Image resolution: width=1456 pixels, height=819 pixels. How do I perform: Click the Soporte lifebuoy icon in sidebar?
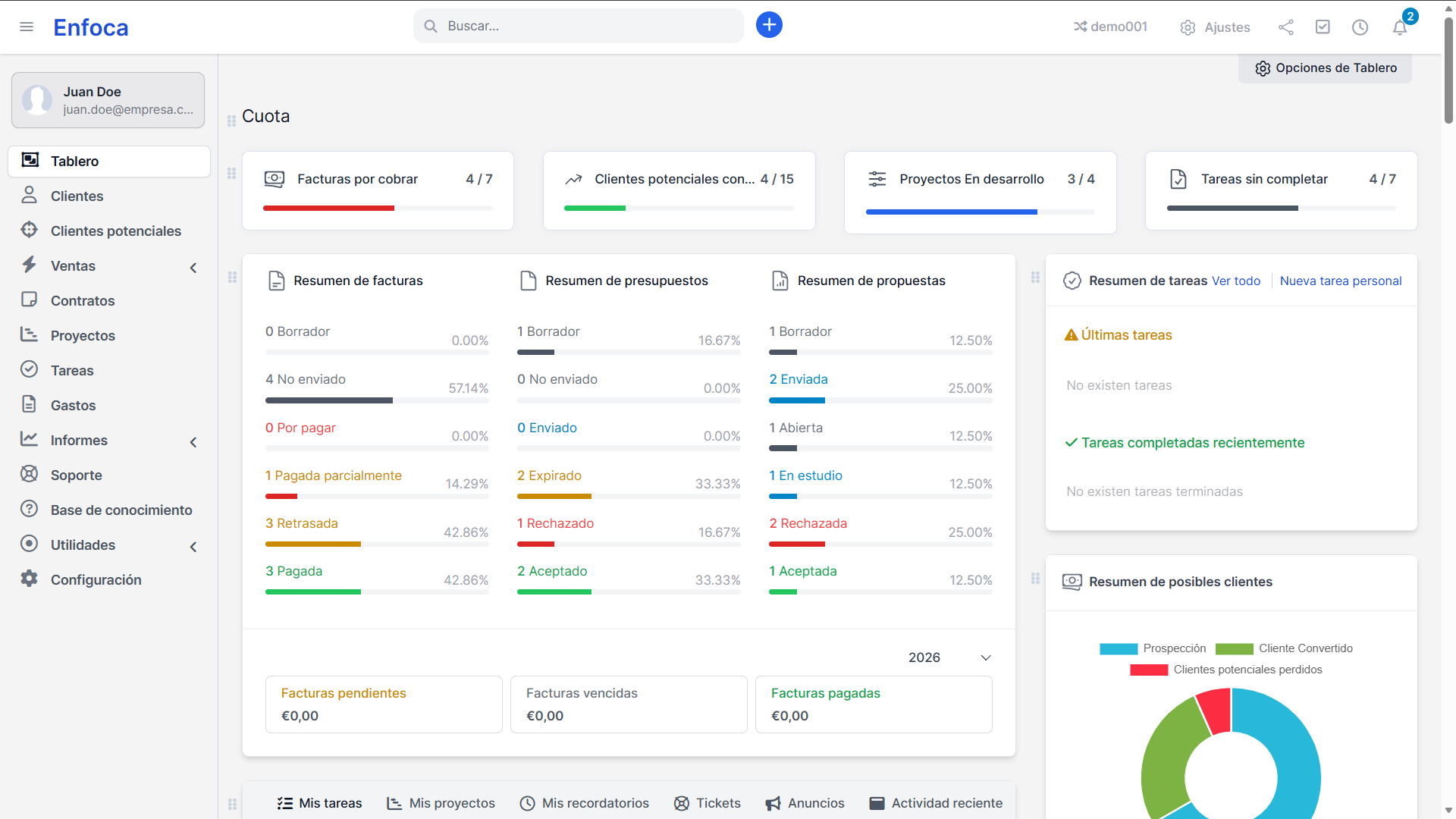point(29,475)
